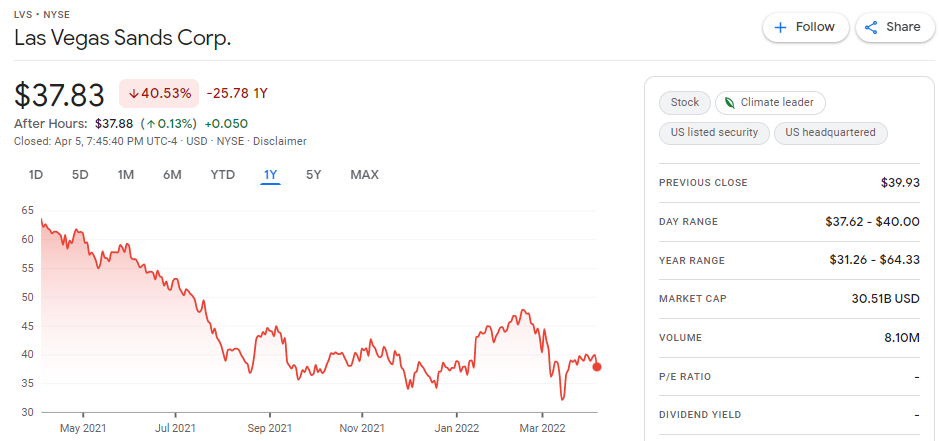Select the 1Y range tab
The height and width of the screenshot is (441, 939).
tap(271, 175)
